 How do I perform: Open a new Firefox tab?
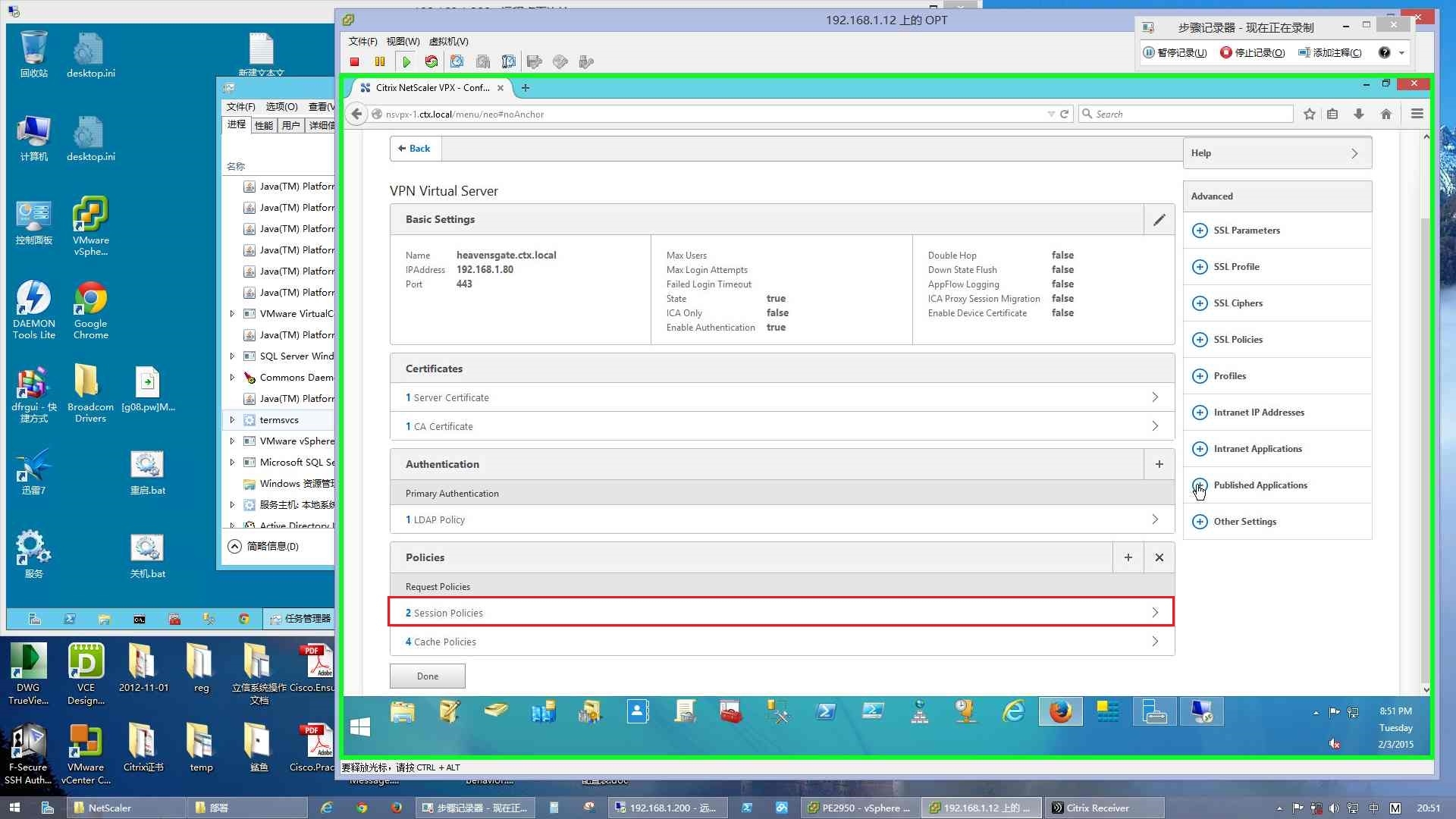pos(526,88)
